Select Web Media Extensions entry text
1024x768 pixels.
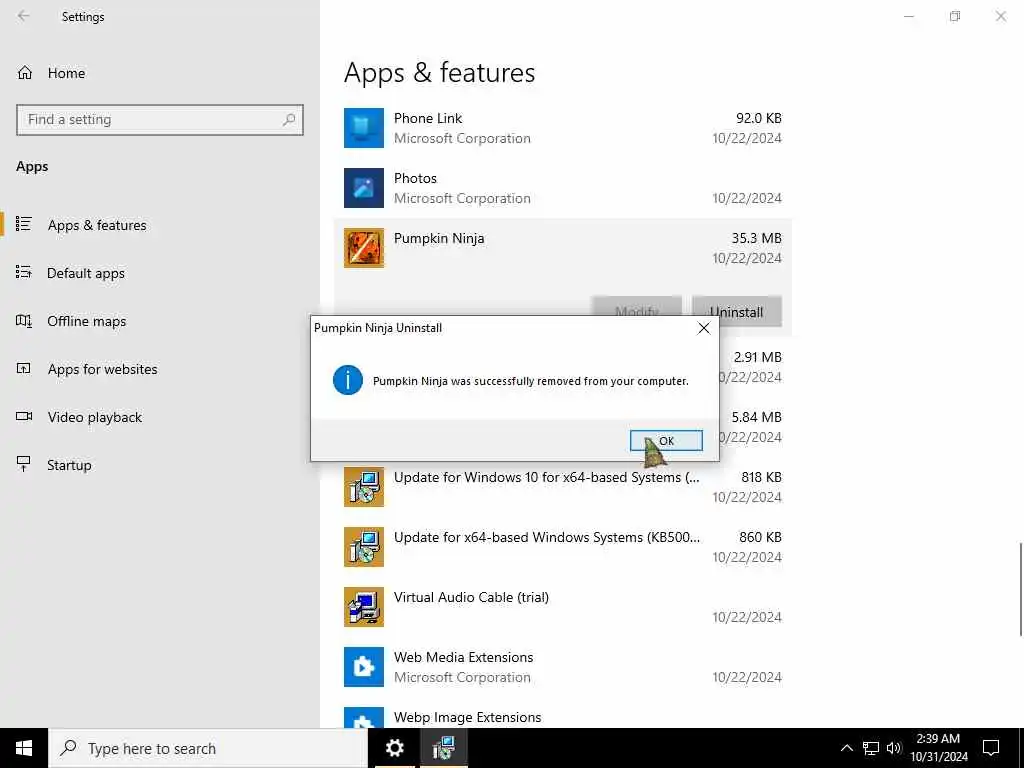tap(464, 658)
